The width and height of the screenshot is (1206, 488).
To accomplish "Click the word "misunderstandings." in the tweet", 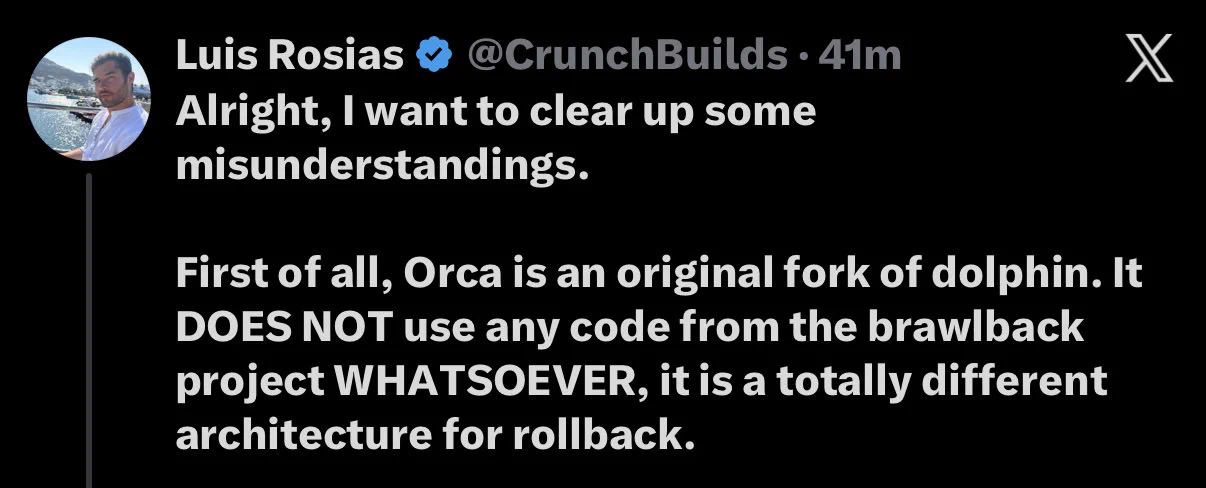I will pos(377,165).
